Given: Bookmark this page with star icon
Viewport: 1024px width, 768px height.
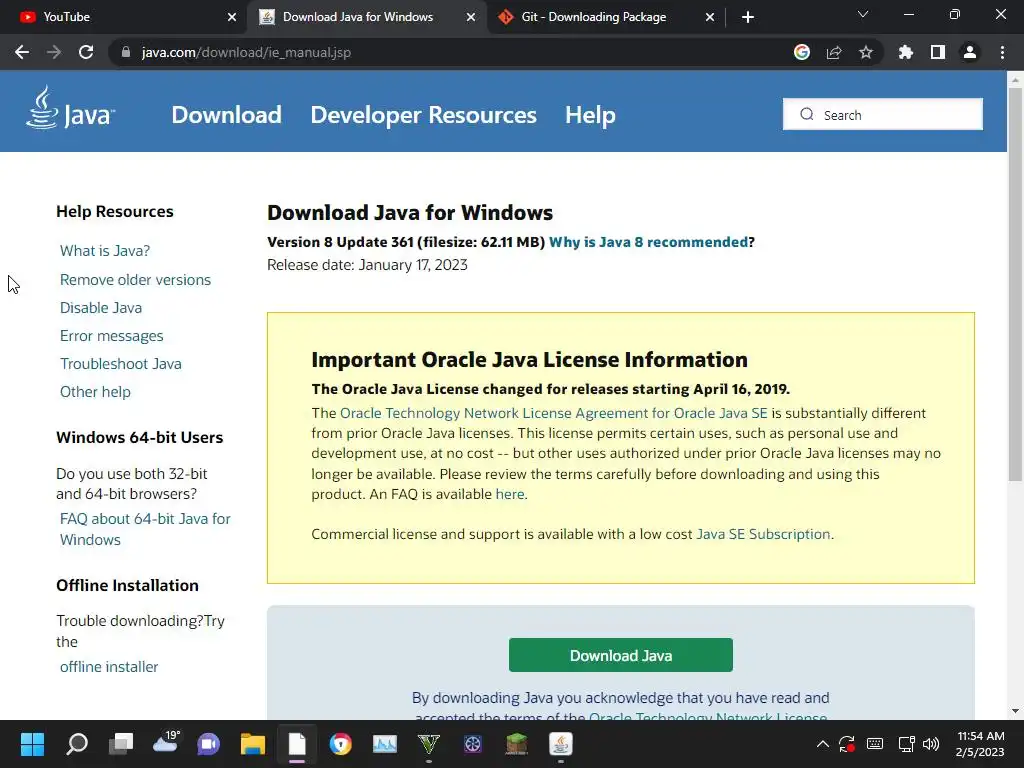Looking at the screenshot, I should click(x=866, y=52).
